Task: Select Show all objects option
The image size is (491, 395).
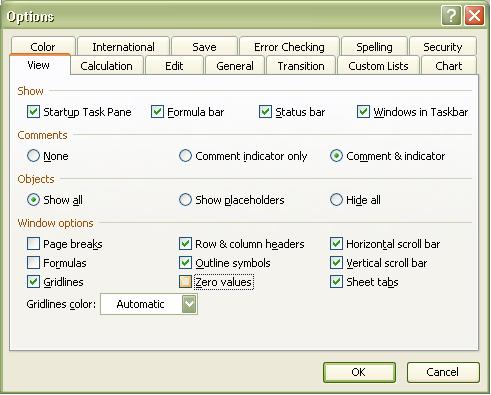Action: coord(33,200)
